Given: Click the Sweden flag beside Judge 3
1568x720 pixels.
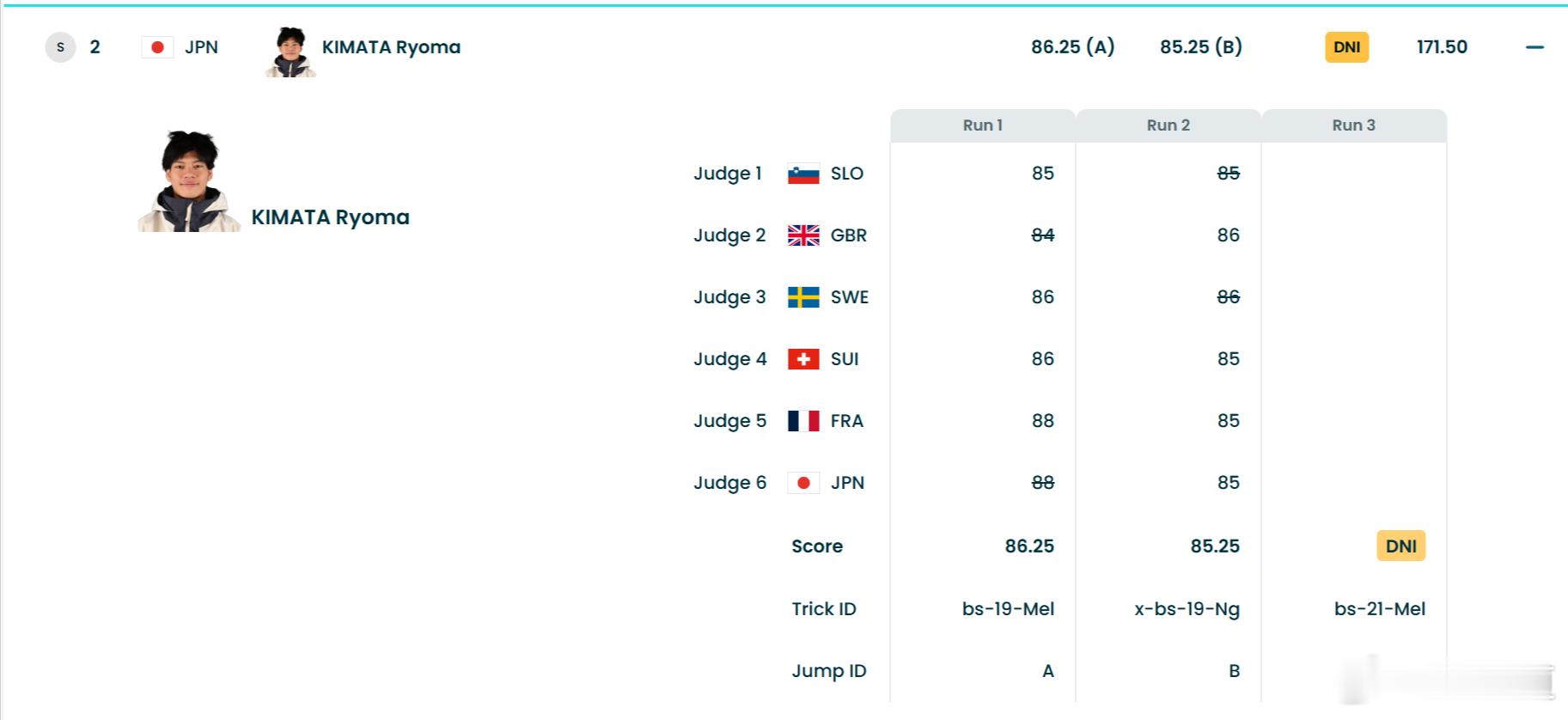Looking at the screenshot, I should tap(803, 297).
